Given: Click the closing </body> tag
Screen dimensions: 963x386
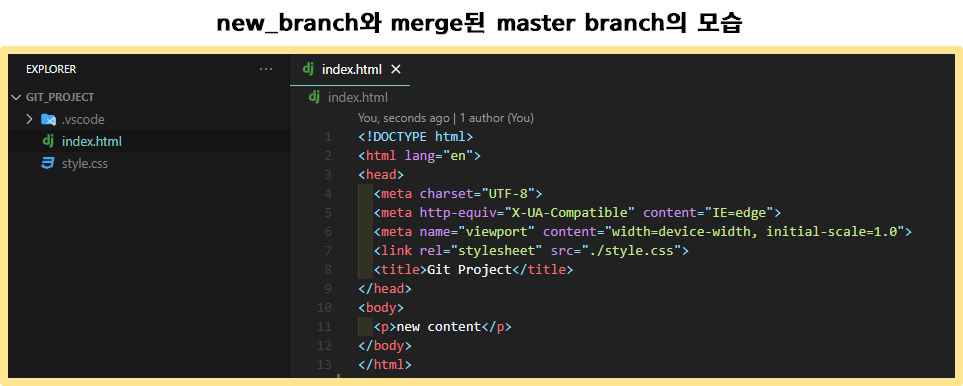Looking at the screenshot, I should (385, 345).
